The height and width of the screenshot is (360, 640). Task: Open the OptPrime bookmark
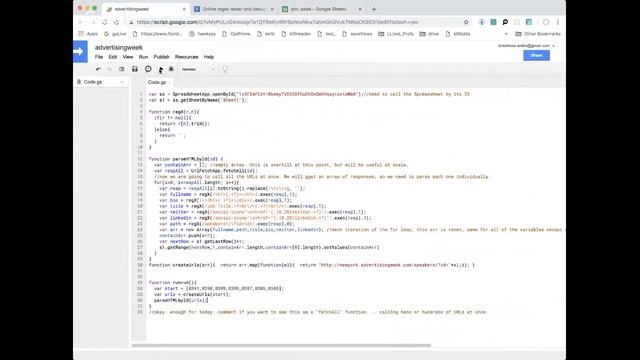236,34
